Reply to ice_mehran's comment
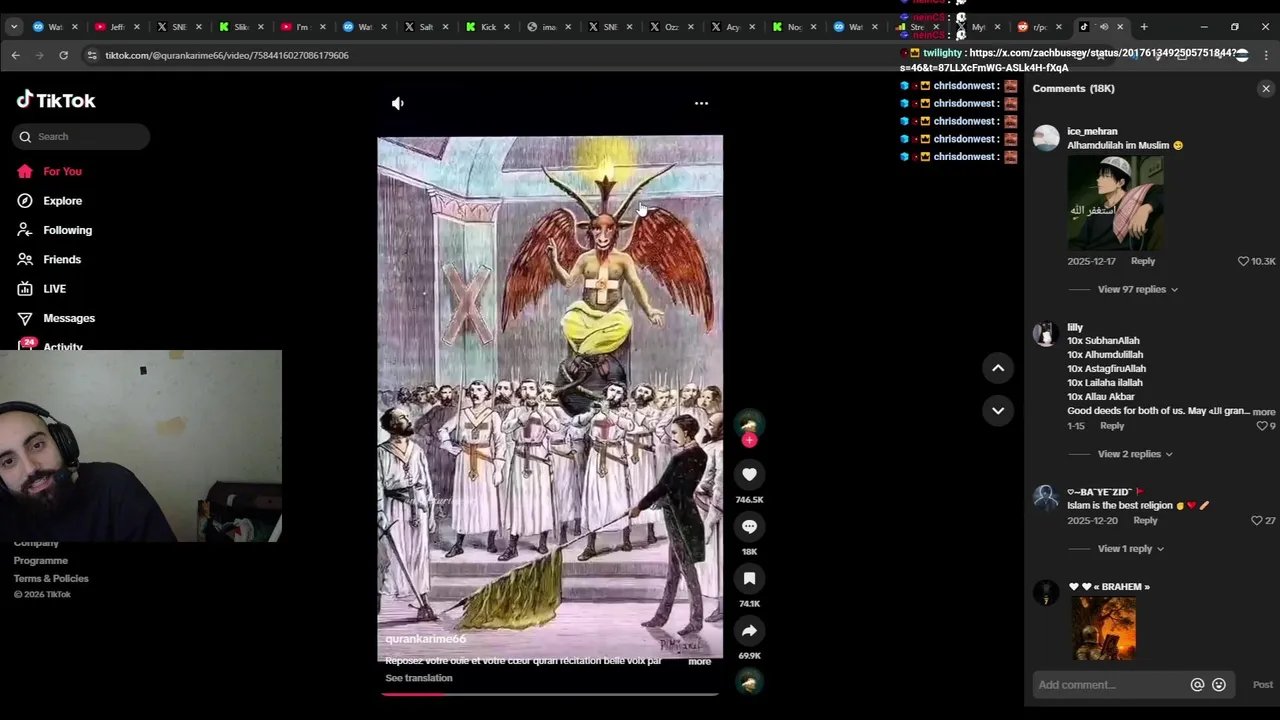This screenshot has height=720, width=1280. [x=1143, y=261]
